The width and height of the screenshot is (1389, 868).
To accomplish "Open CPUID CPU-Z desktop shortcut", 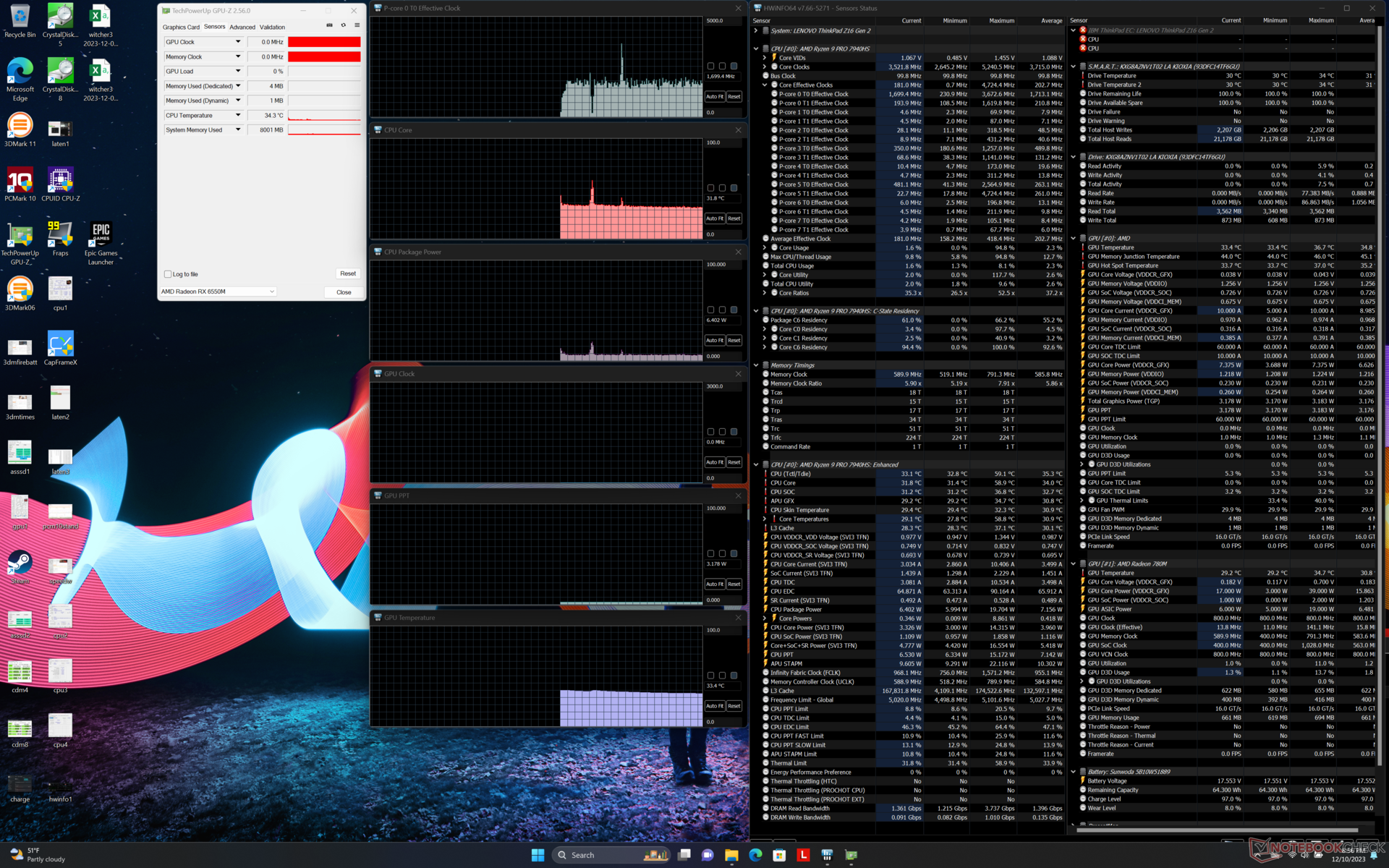I will point(60,184).
